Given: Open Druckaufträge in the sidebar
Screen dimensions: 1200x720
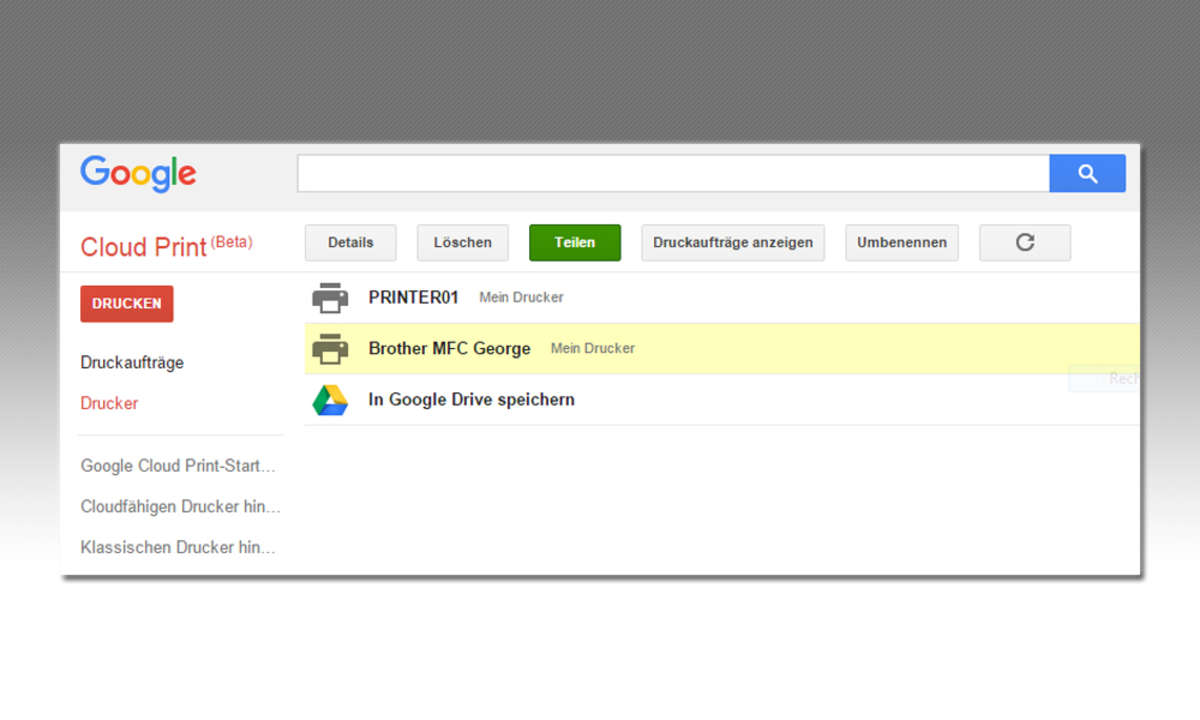Looking at the screenshot, I should pyautogui.click(x=132, y=363).
